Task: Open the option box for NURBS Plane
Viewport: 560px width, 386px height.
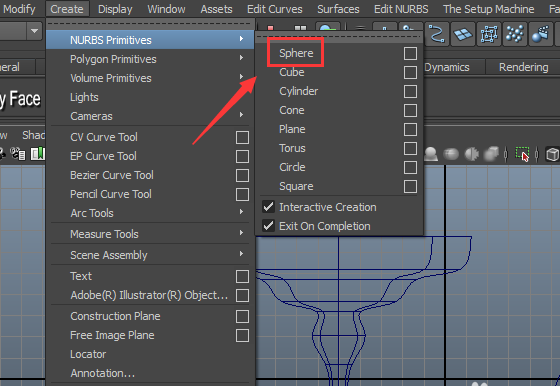Action: (x=410, y=129)
